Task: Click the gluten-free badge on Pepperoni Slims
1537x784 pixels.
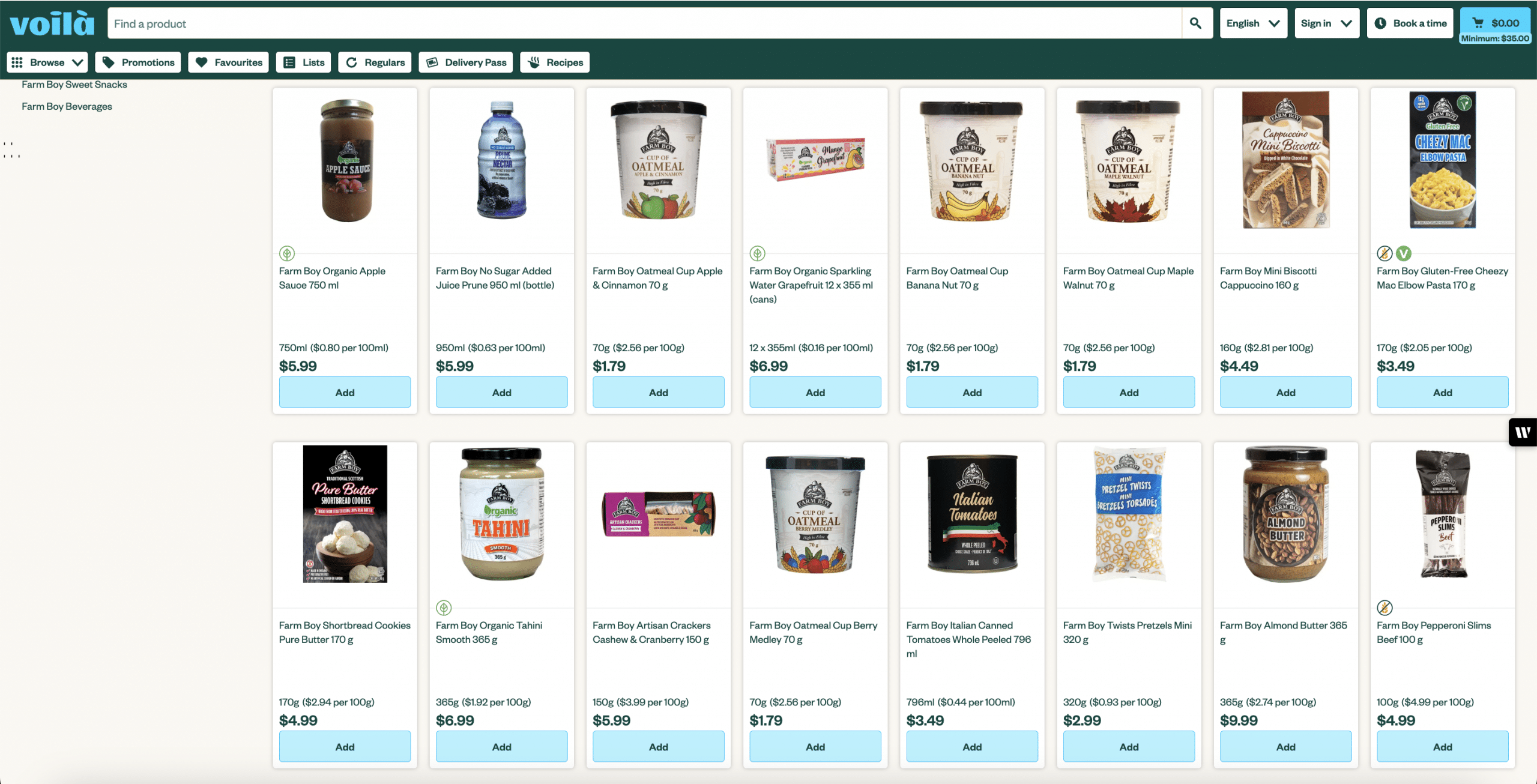Action: [1385, 608]
